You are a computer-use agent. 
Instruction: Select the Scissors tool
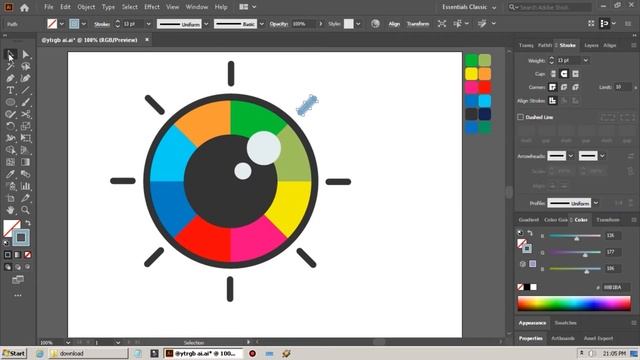click(x=26, y=114)
